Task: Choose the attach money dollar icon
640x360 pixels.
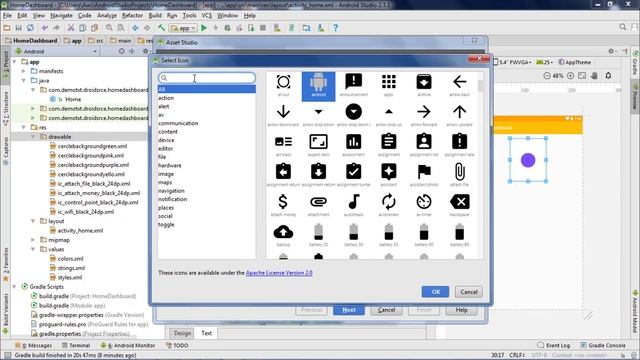Action: (x=283, y=205)
